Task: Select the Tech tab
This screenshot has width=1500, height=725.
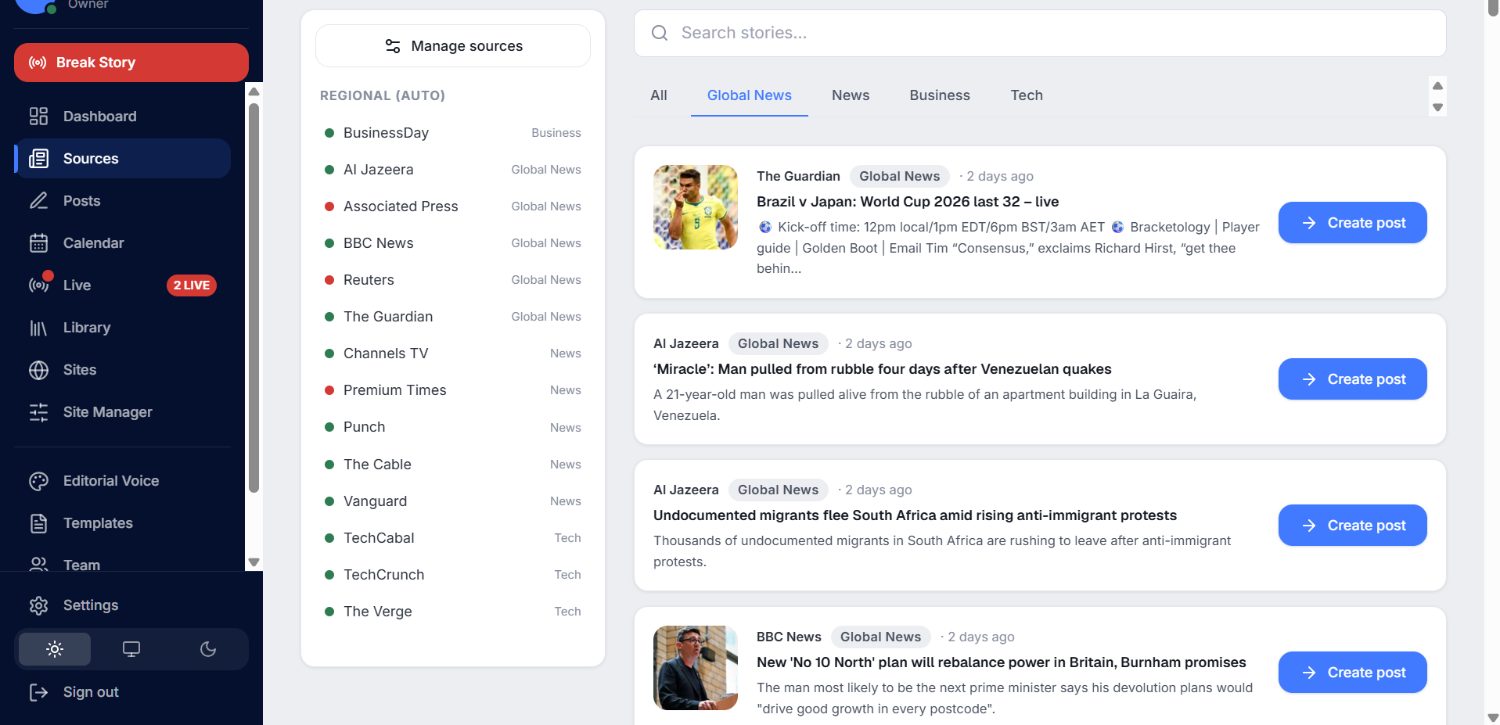Action: (x=1026, y=95)
